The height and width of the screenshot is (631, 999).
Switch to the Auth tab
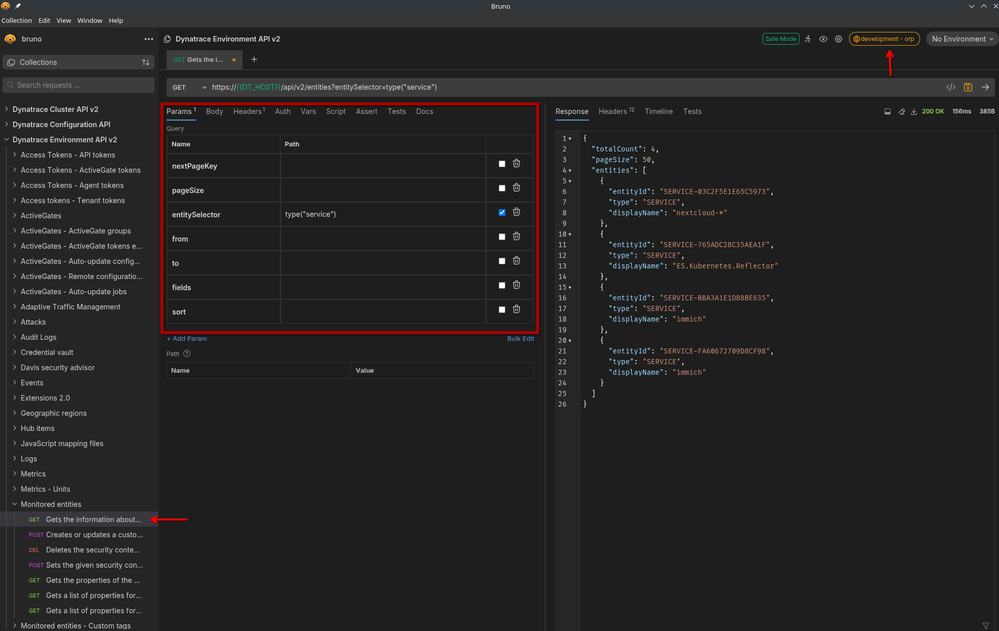click(x=282, y=112)
